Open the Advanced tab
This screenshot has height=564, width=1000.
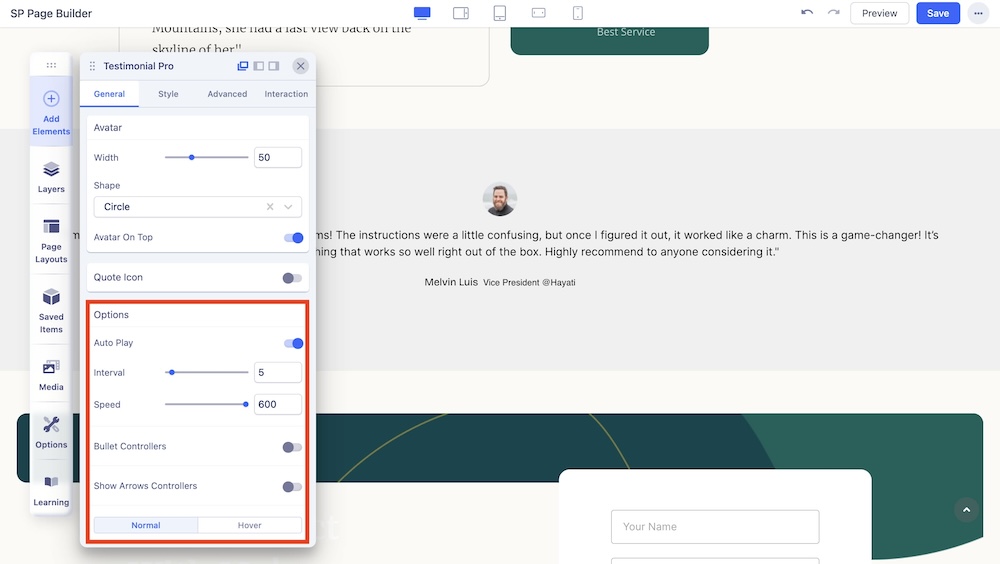tap(227, 94)
